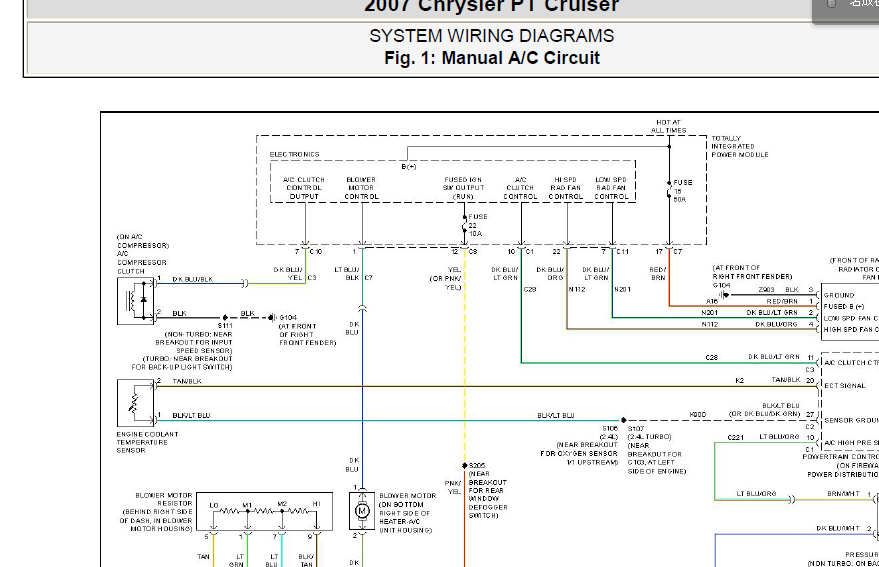Click the 'K900' circuit label

pos(697,414)
